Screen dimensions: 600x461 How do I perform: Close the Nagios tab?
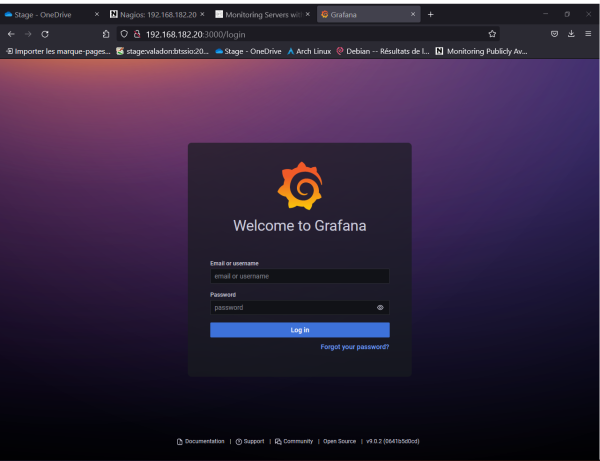[x=202, y=14]
